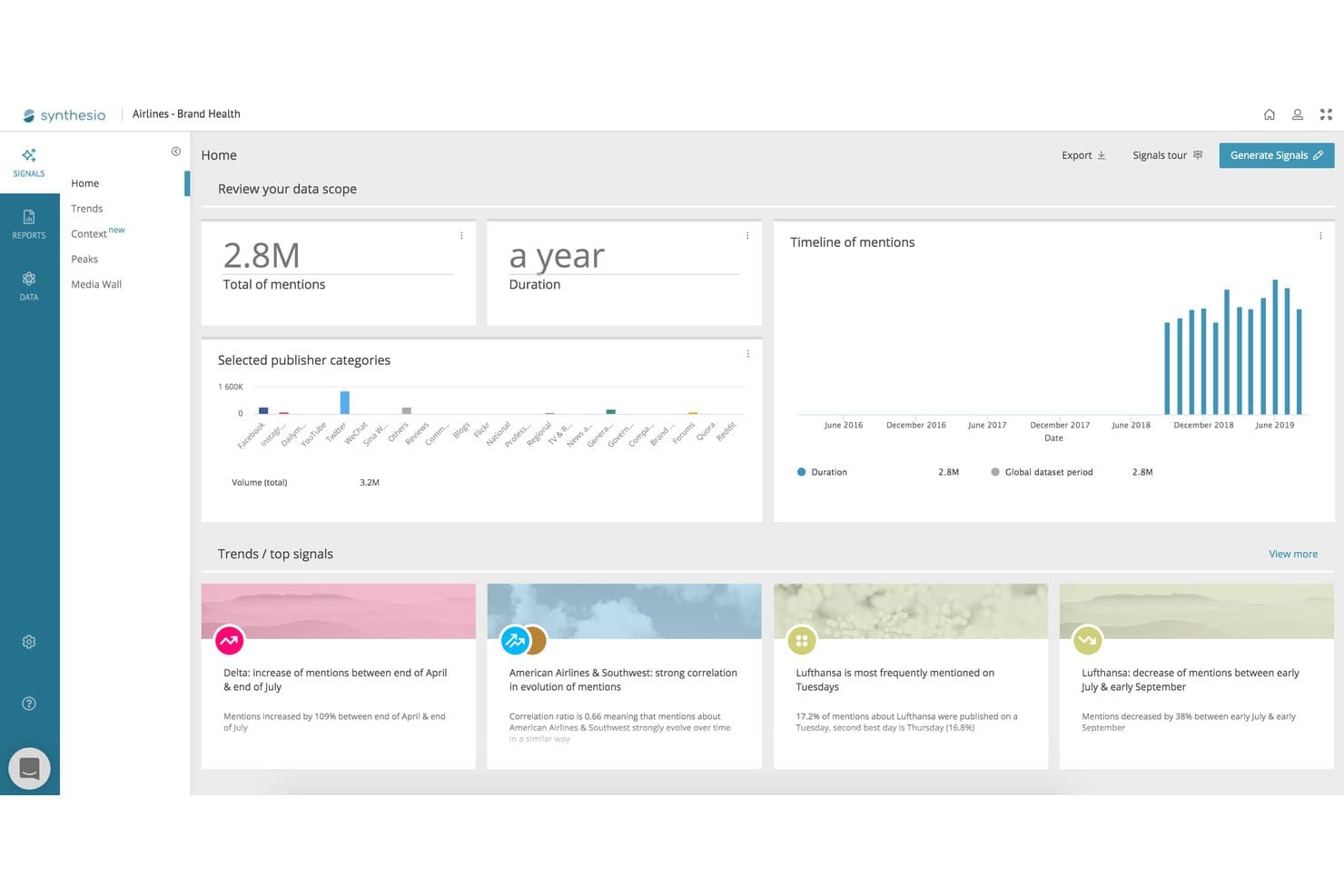Open settings gear in left sidebar

(x=29, y=642)
